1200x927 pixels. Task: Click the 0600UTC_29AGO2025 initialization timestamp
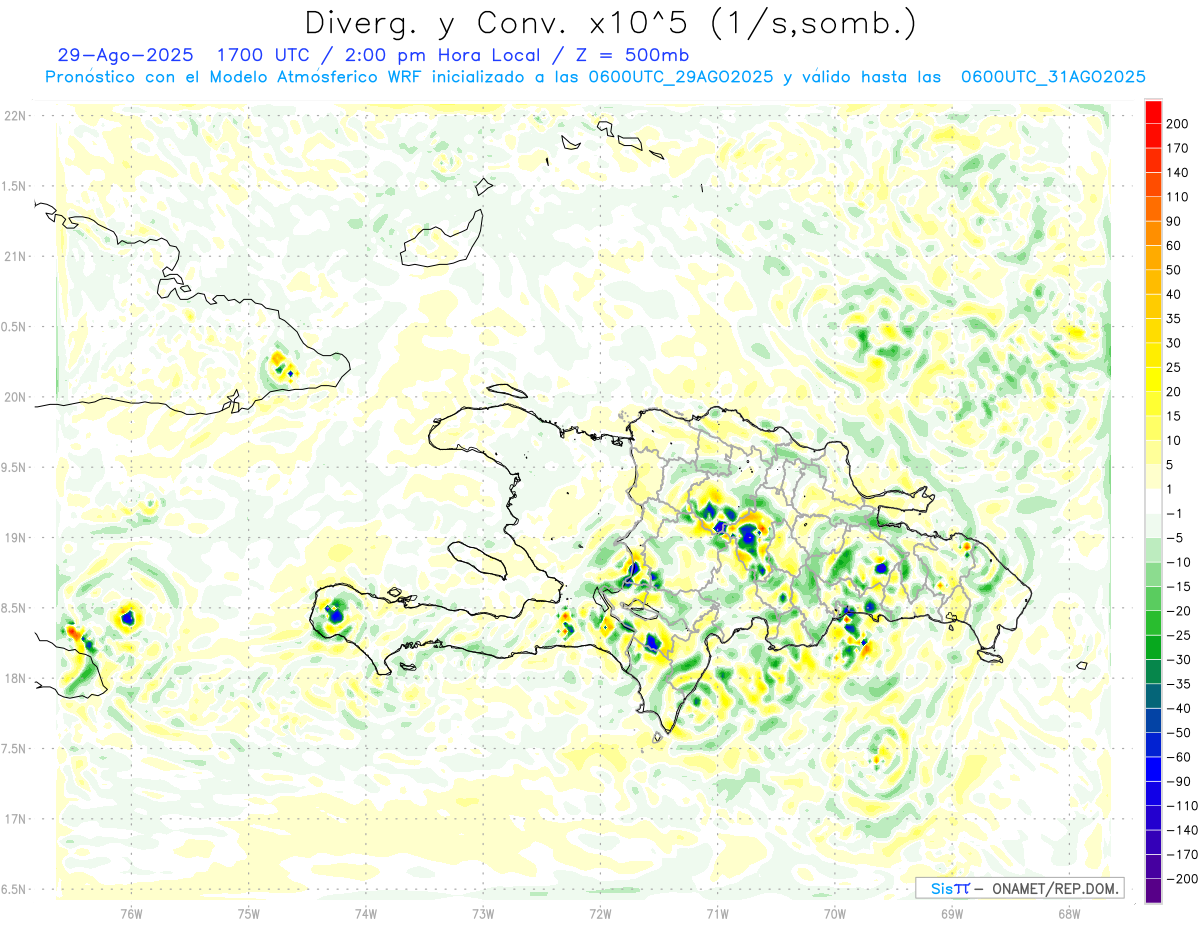tap(680, 77)
